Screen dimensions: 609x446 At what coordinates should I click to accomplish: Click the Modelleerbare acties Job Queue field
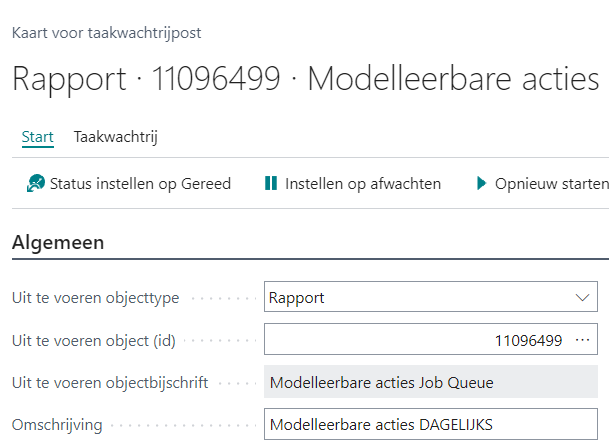coord(430,382)
